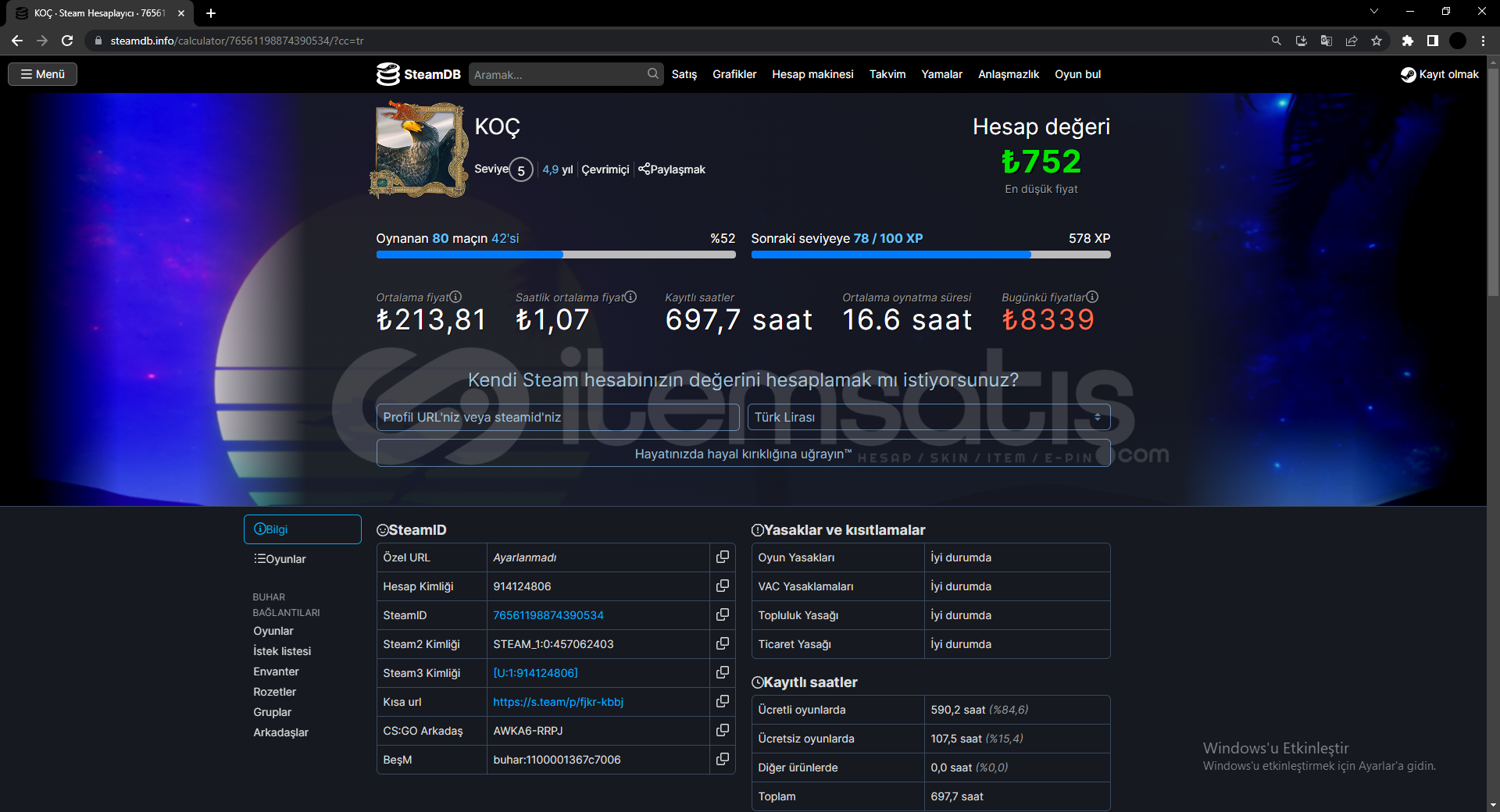1500x812 pixels.
Task: Open the Grafikler menu item
Action: pyautogui.click(x=734, y=74)
